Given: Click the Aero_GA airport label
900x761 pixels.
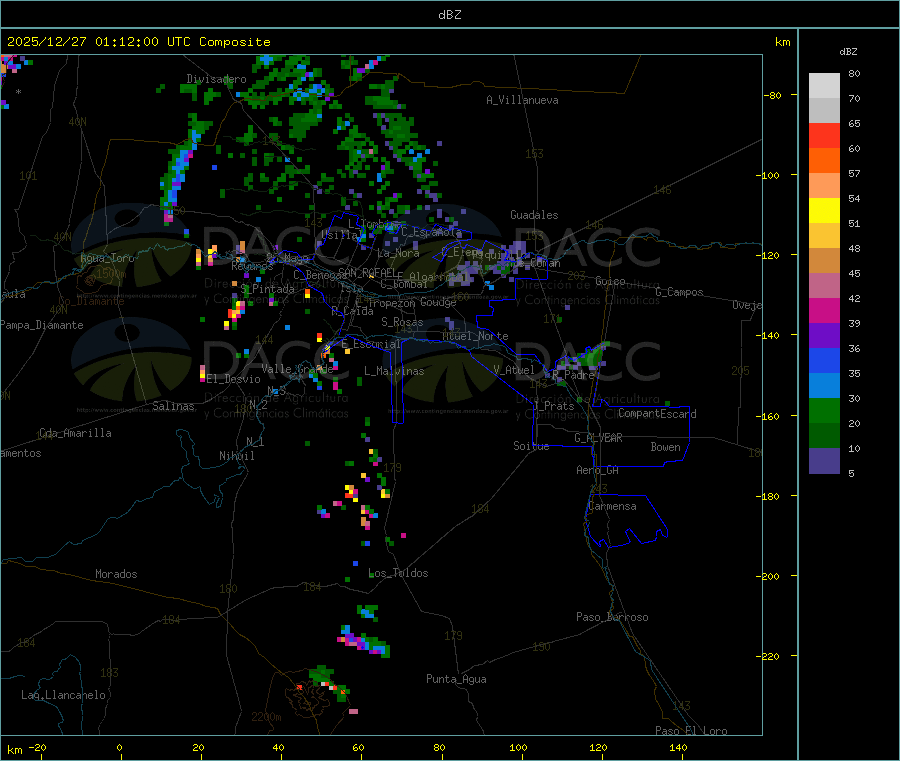Looking at the screenshot, I should coord(598,470).
